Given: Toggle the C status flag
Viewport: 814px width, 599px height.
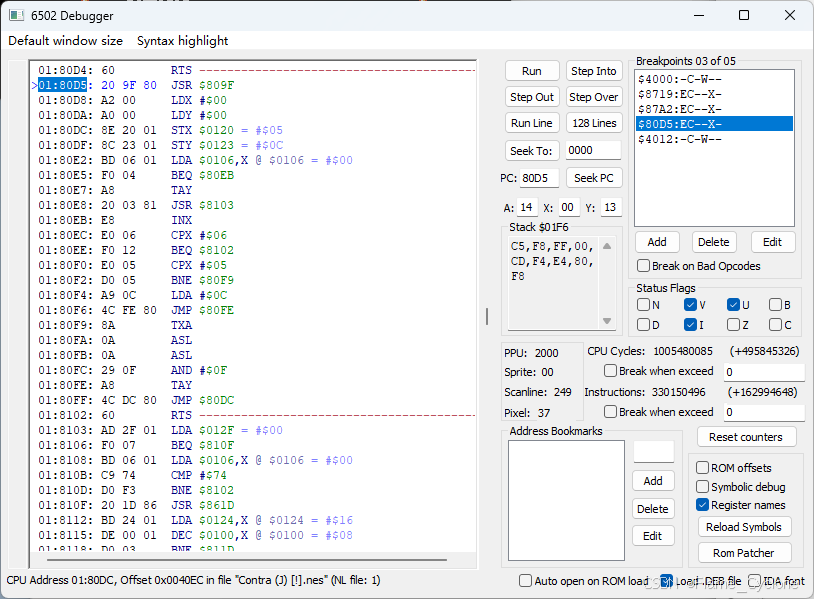Looking at the screenshot, I should [x=776, y=325].
